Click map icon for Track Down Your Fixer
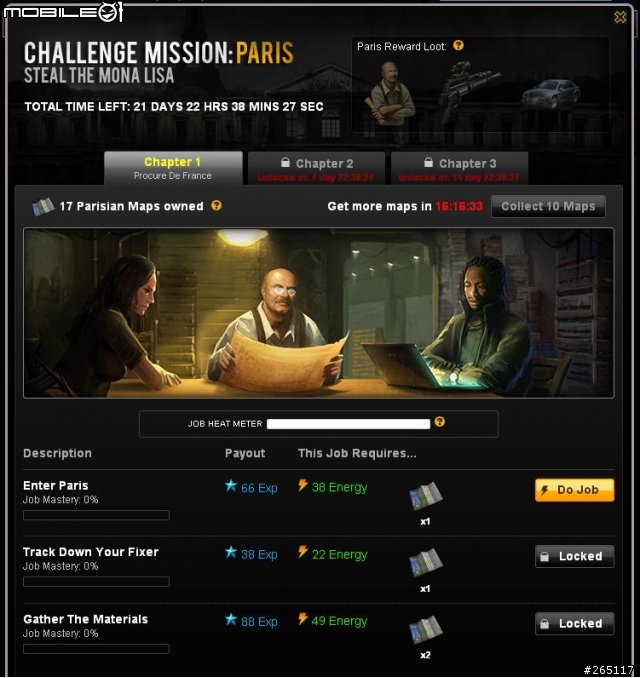 (426, 563)
